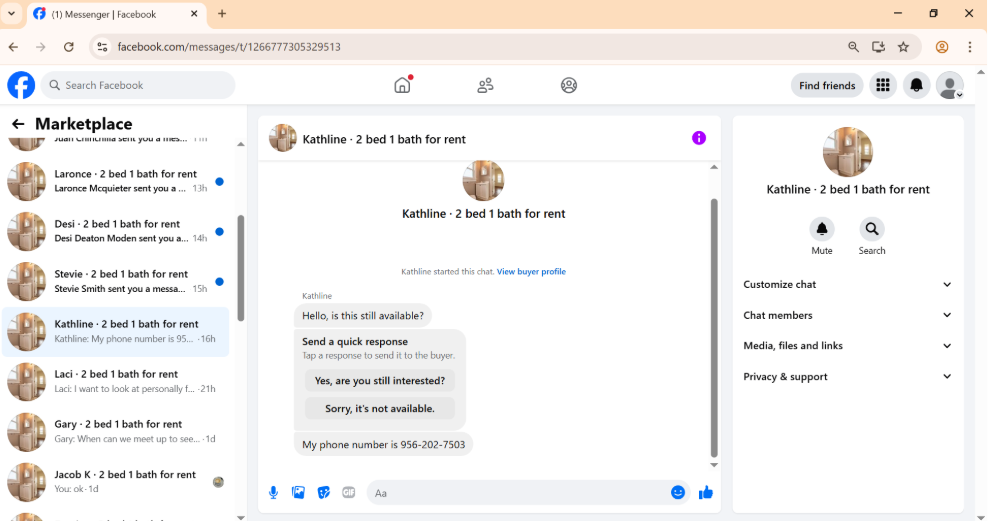Record a voice clip with microphone
This screenshot has width=988, height=521.
click(x=273, y=493)
